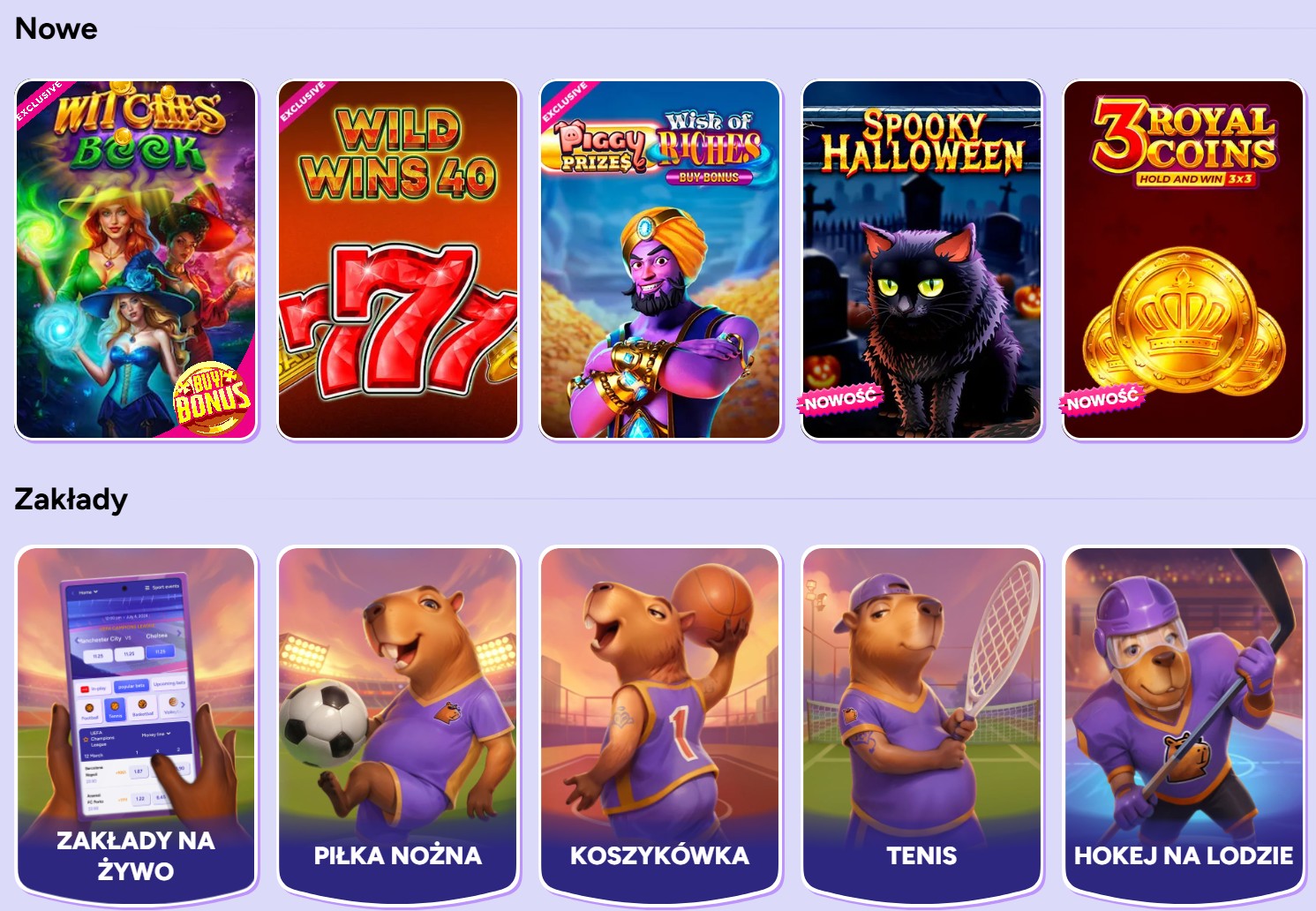Choose the Piłka nożna betting category
Screen dimensions: 1316x911
398,724
